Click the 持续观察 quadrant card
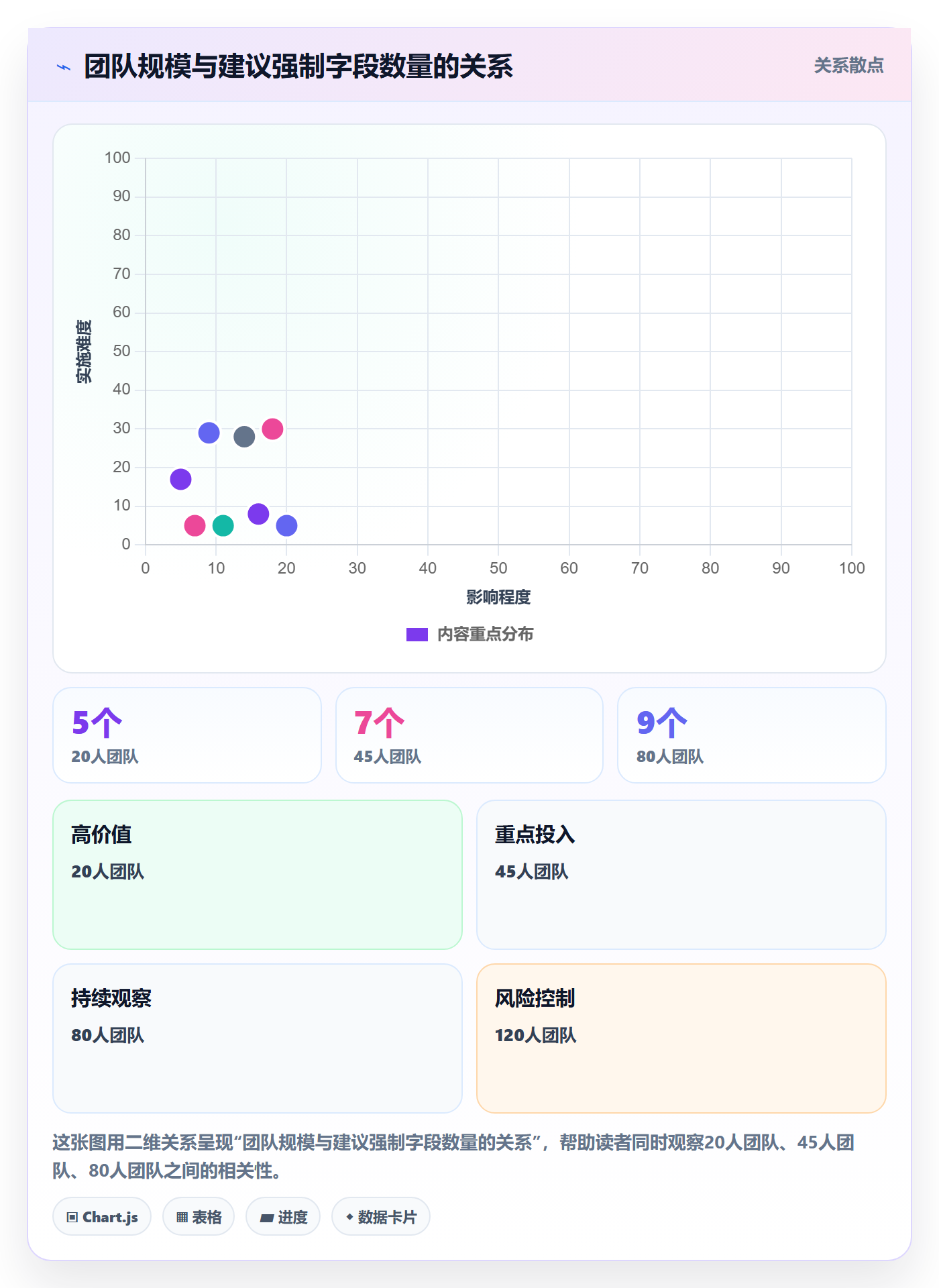Image resolution: width=939 pixels, height=1288 pixels. pyautogui.click(x=258, y=1038)
